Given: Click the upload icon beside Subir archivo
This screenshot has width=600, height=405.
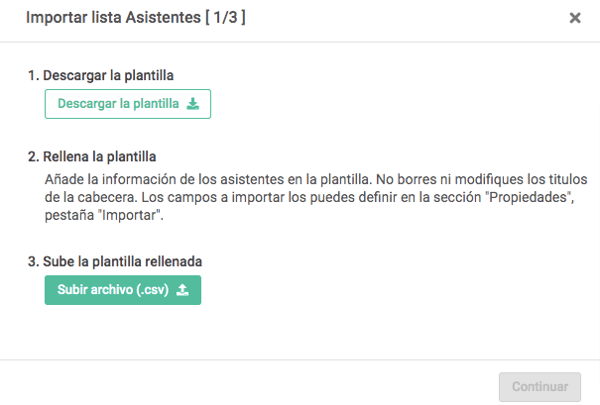Looking at the screenshot, I should coord(183,290).
